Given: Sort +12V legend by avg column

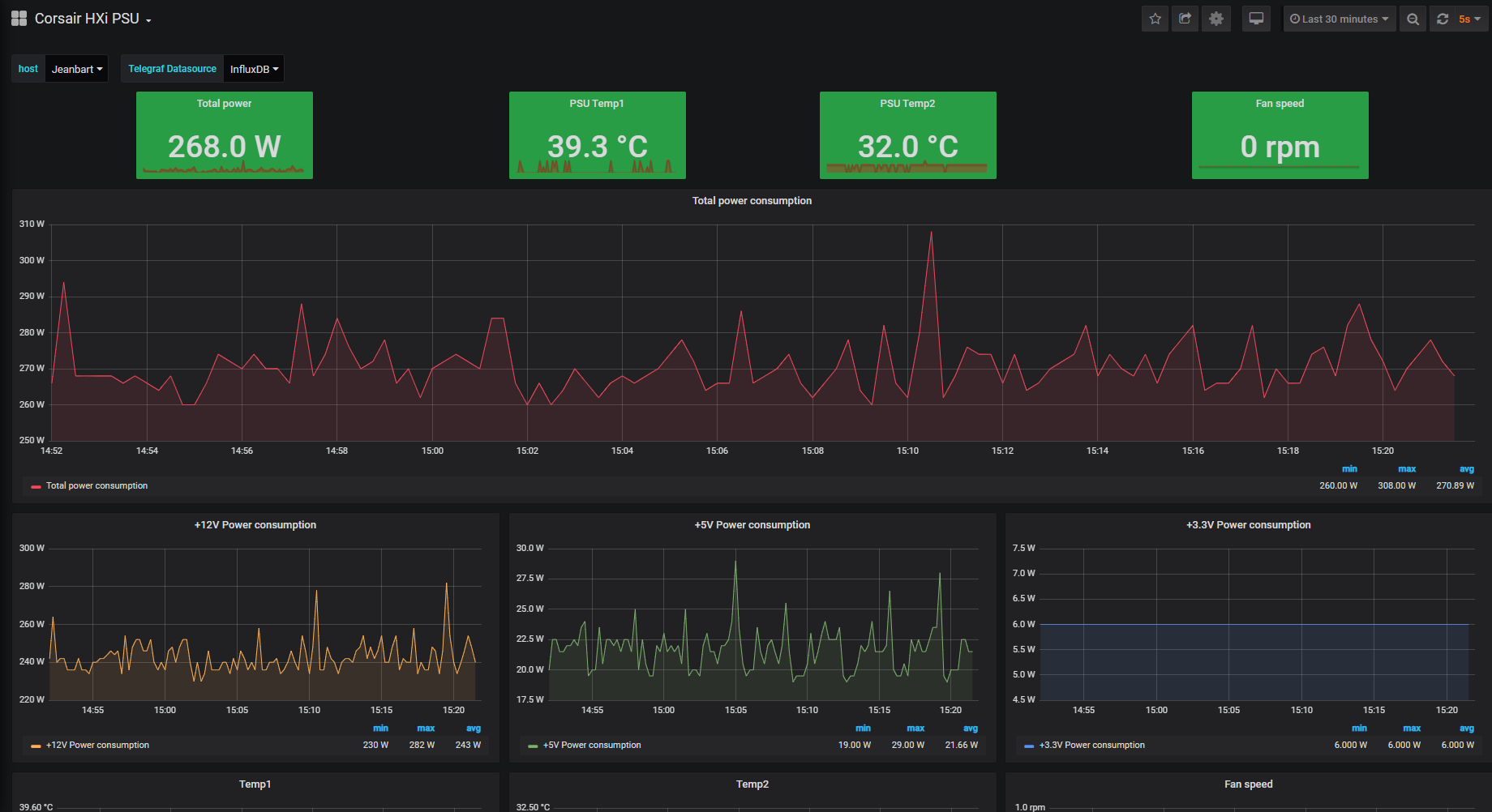Looking at the screenshot, I should click(x=474, y=728).
